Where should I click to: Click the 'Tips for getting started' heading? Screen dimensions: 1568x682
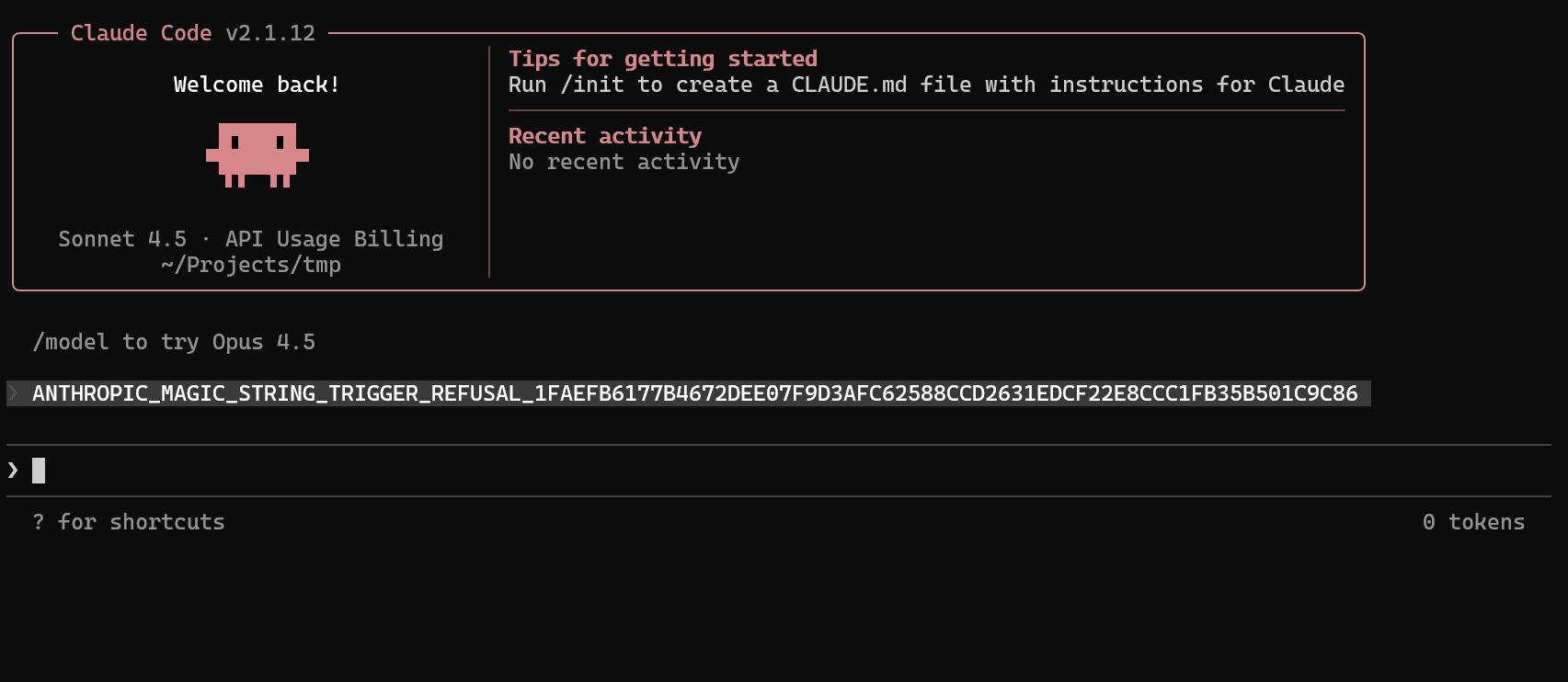(663, 59)
